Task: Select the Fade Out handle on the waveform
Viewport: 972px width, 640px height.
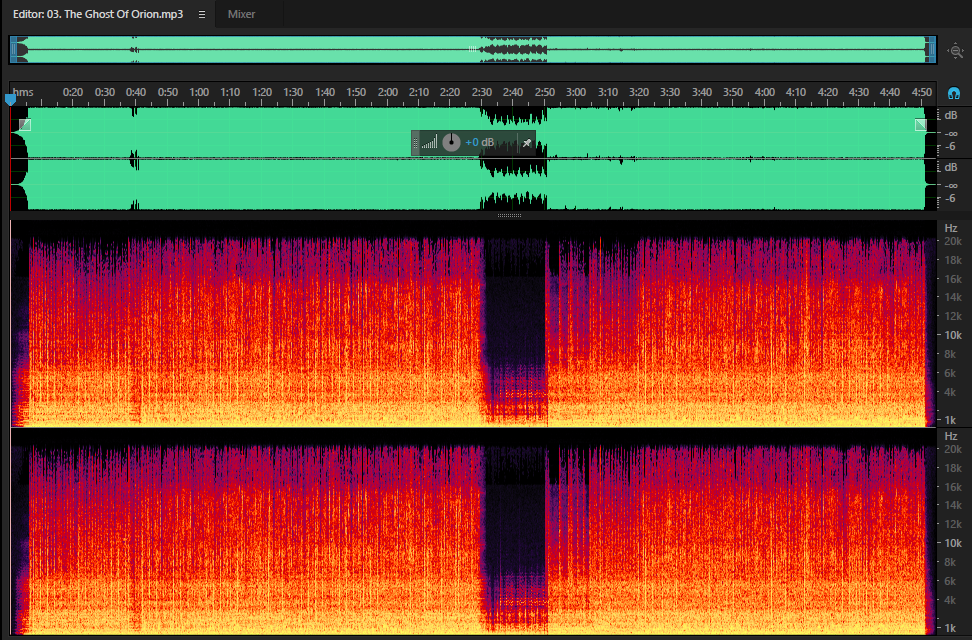Action: [921, 125]
